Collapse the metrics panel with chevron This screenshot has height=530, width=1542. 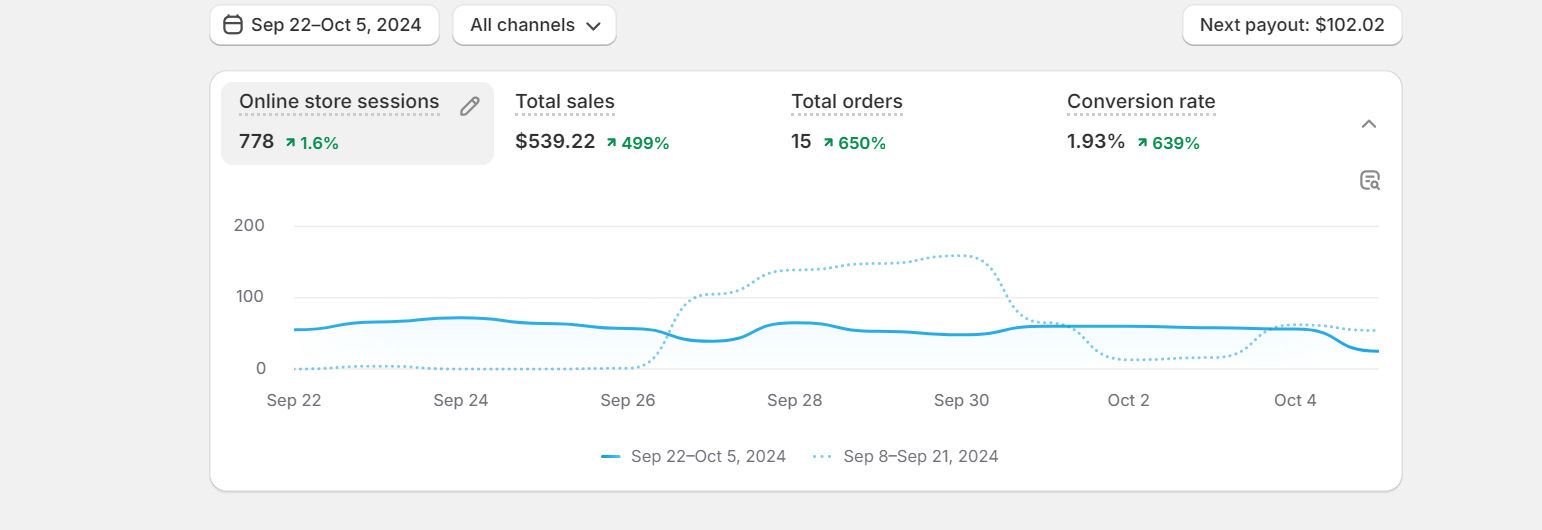[x=1369, y=124]
